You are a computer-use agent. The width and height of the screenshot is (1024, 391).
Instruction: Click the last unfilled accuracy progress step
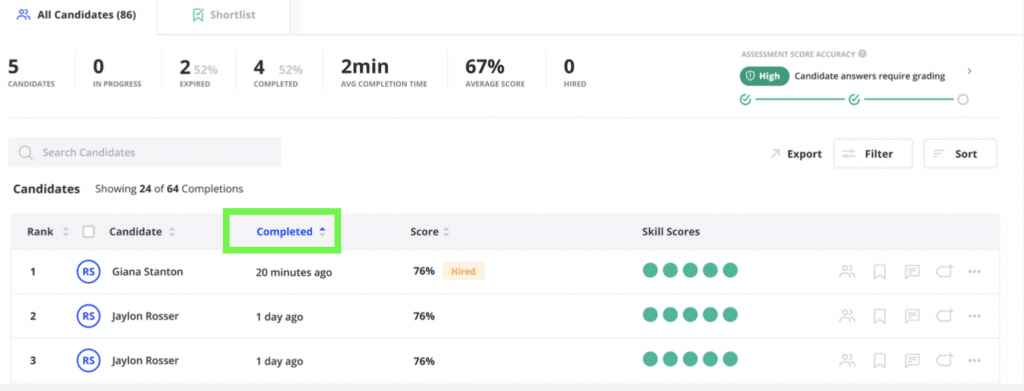(962, 100)
